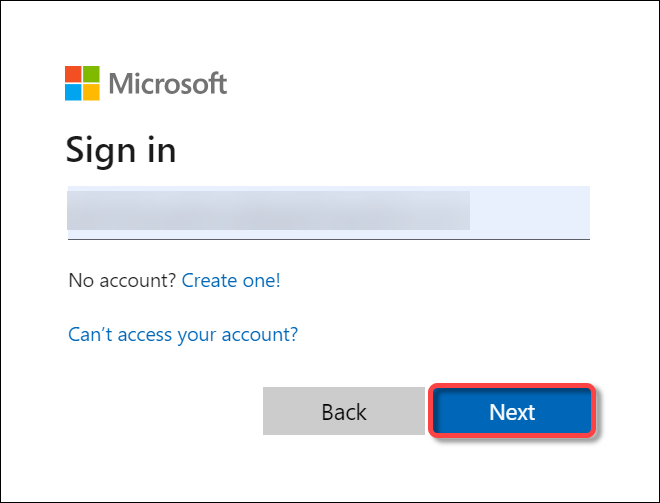Start account creation via Create one!
660x503 pixels.
tap(231, 280)
